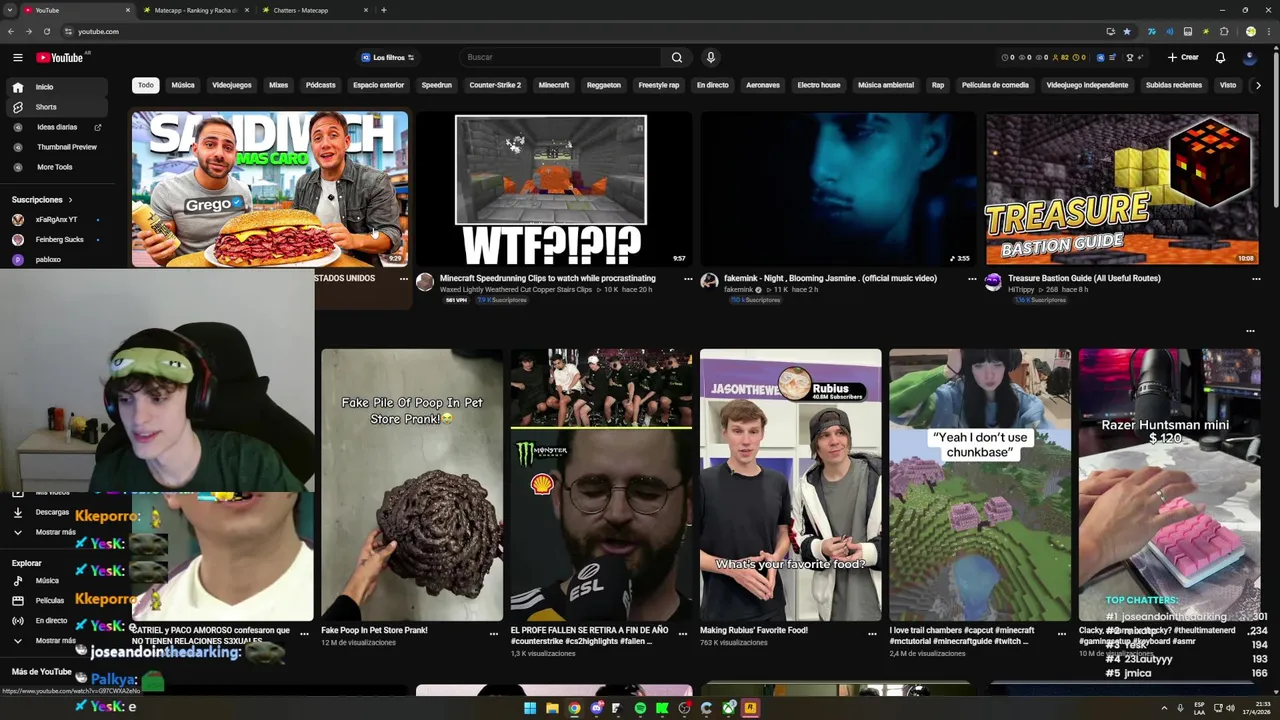Select the En directo filter chip
The width and height of the screenshot is (1280, 720).
pyautogui.click(x=713, y=85)
